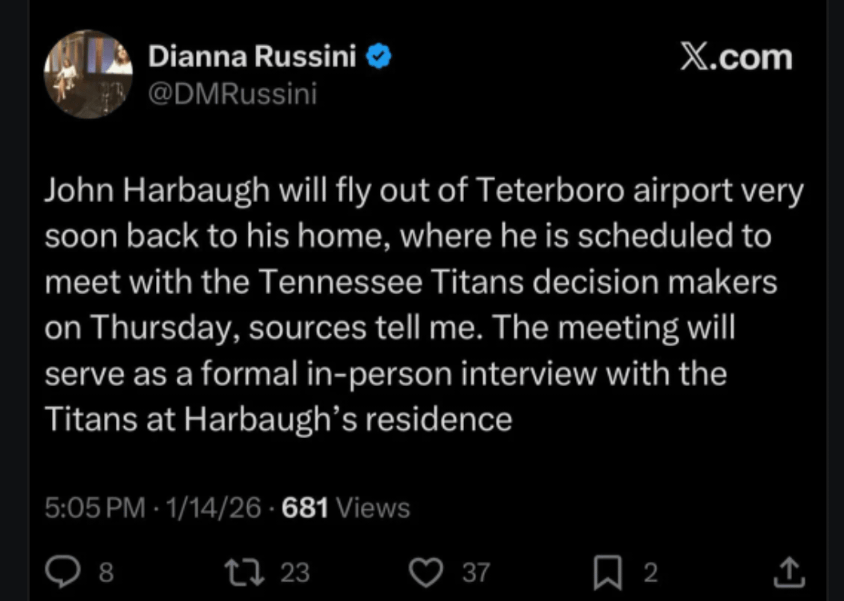Open the share arrow icon
The image size is (844, 601).
[789, 572]
